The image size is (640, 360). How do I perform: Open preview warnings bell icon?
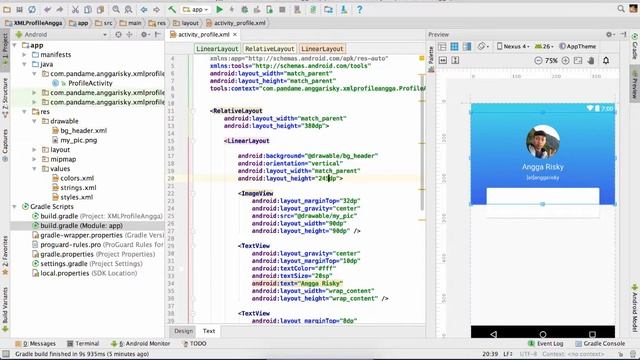click(x=606, y=60)
